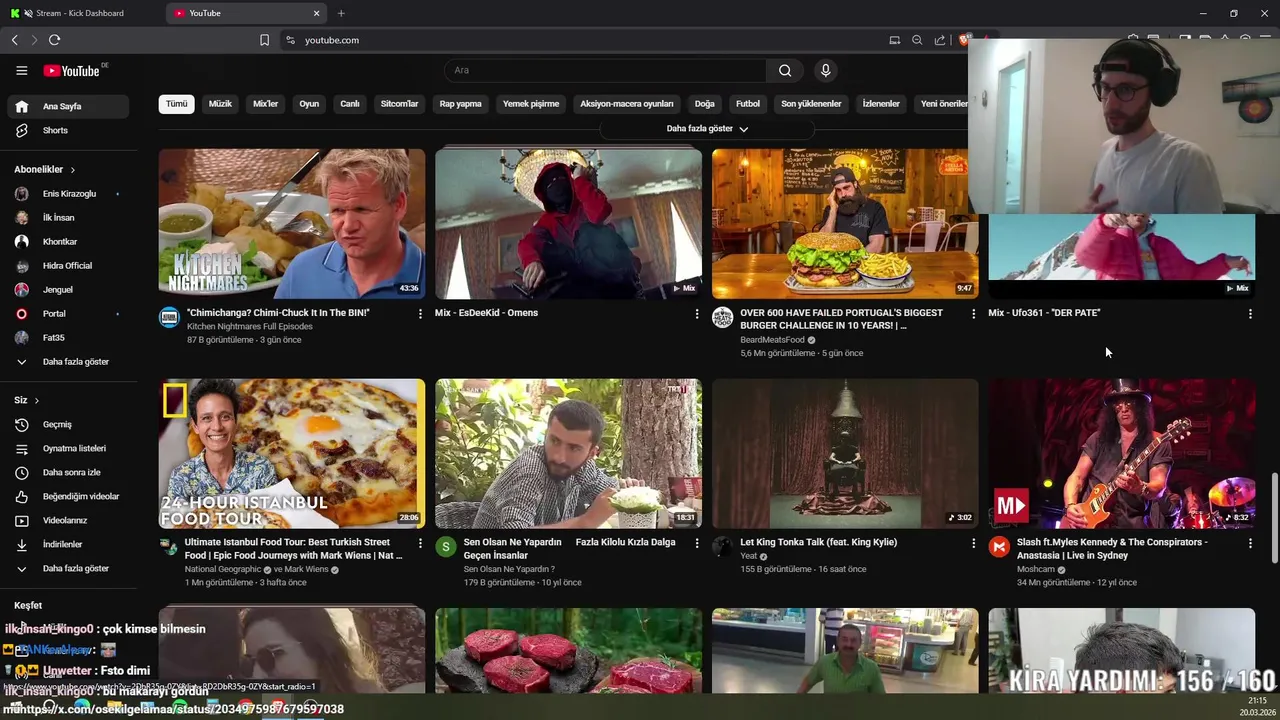Close the YouTube browser tab
The height and width of the screenshot is (720, 1280).
click(317, 13)
